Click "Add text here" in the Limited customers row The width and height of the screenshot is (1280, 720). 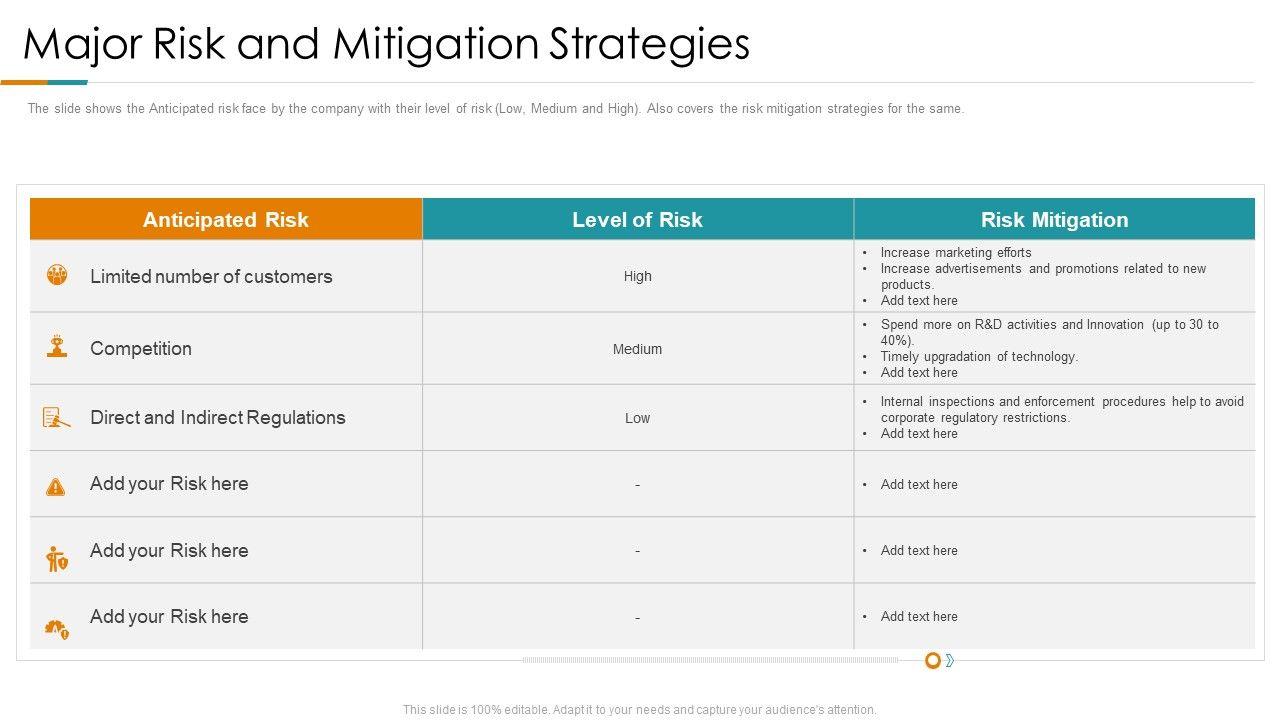[919, 301]
